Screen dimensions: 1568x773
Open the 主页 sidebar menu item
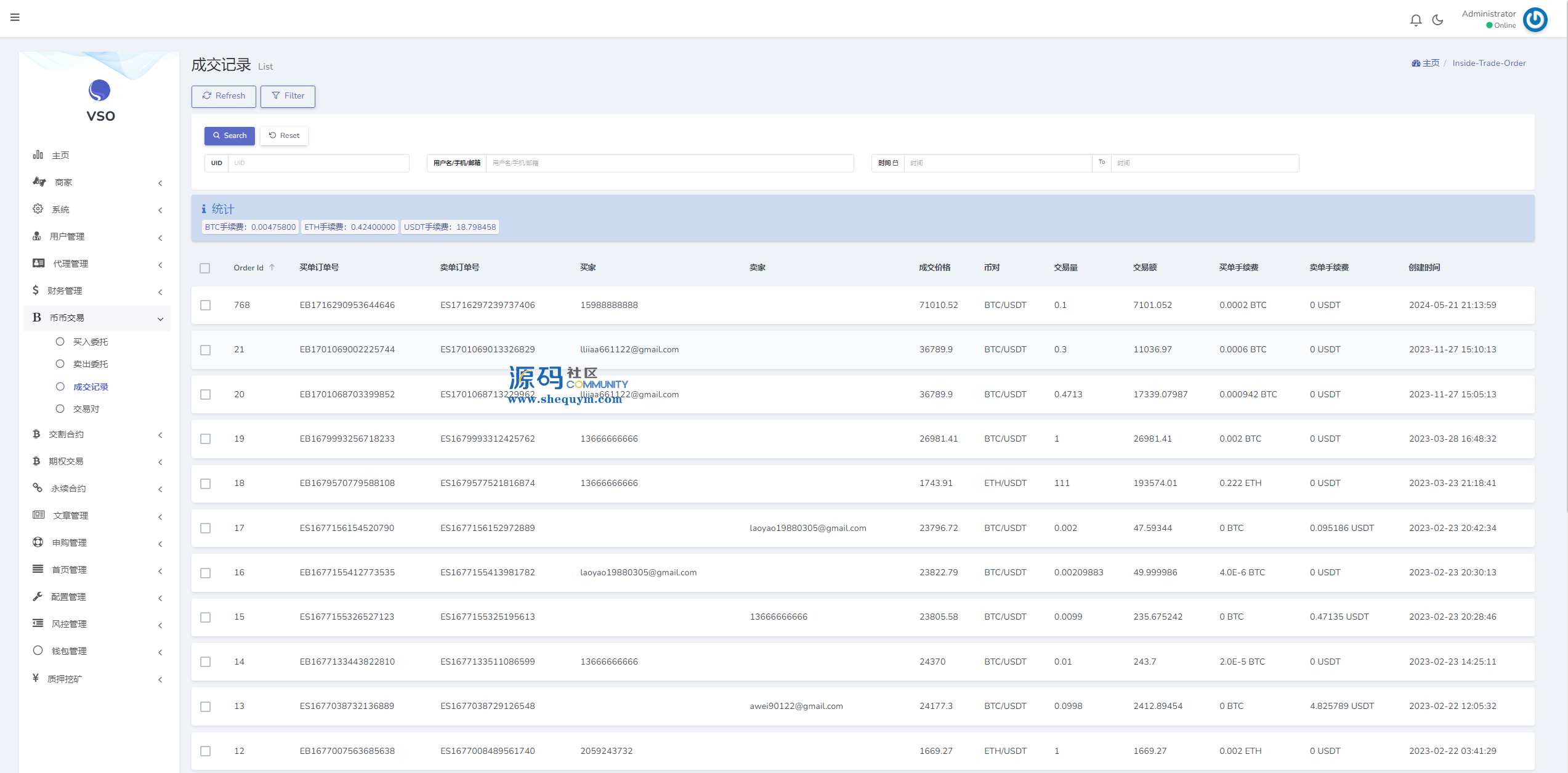[x=97, y=155]
